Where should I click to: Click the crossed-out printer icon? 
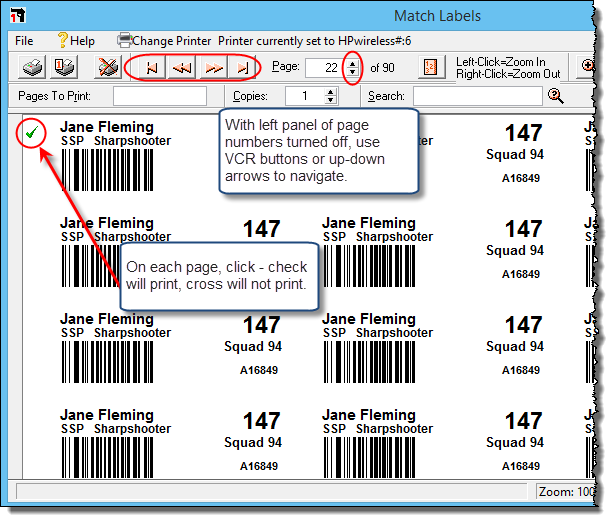tap(108, 67)
